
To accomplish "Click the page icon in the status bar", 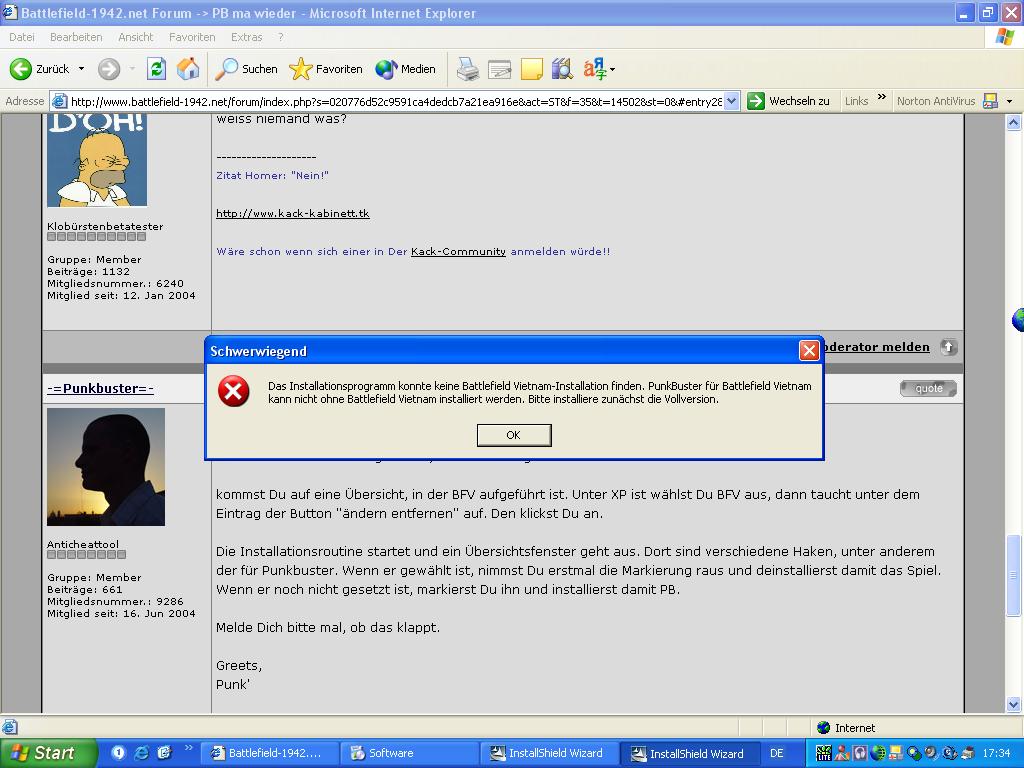I will [x=9, y=727].
